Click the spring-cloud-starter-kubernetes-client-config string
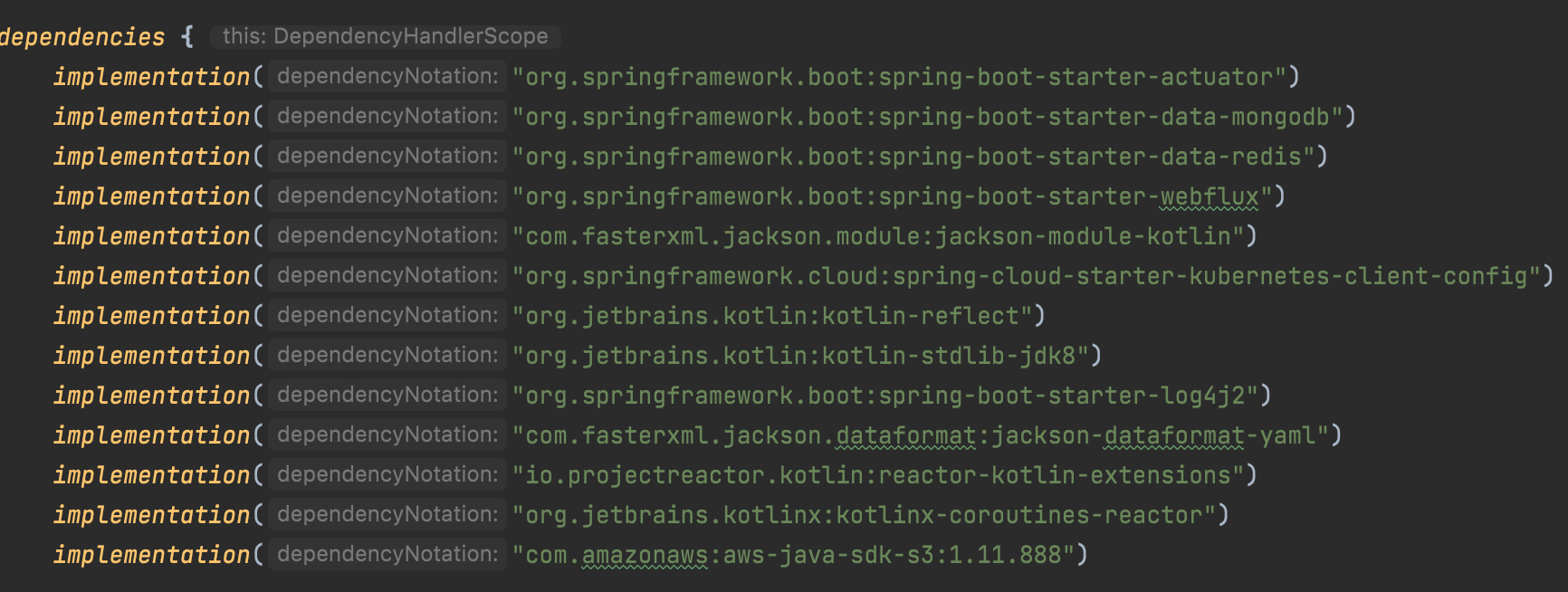Viewport: 1568px width, 592px height. click(x=1027, y=276)
